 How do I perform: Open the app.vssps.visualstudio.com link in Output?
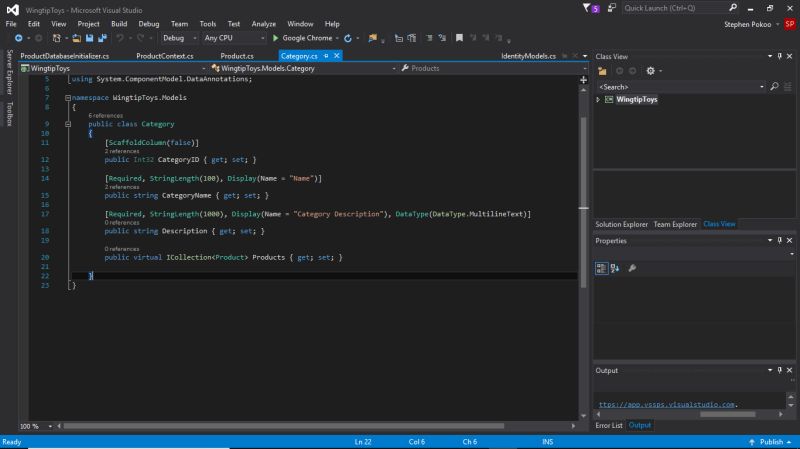(x=667, y=405)
